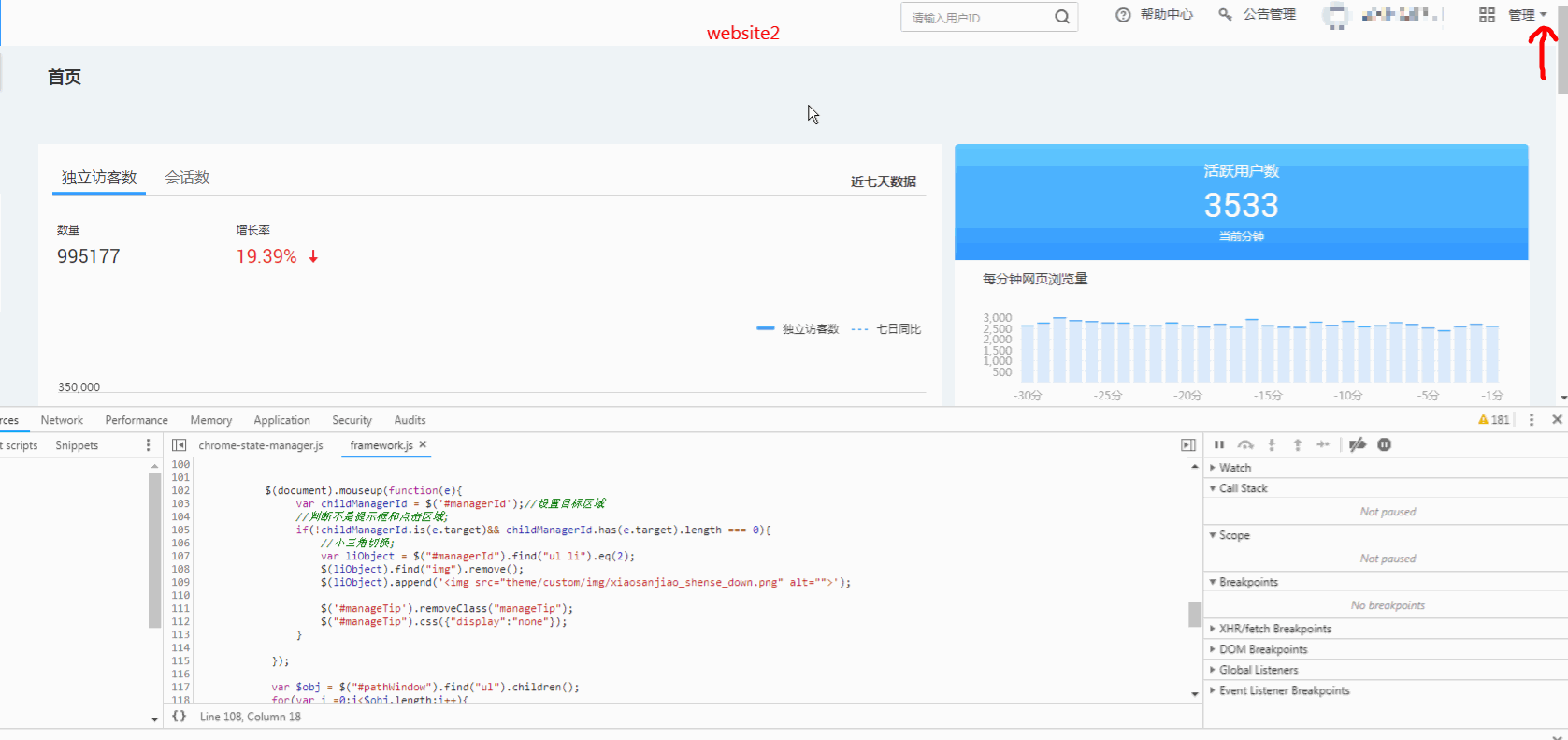Deactivate breakpoints with the crossed label icon

[x=1358, y=444]
